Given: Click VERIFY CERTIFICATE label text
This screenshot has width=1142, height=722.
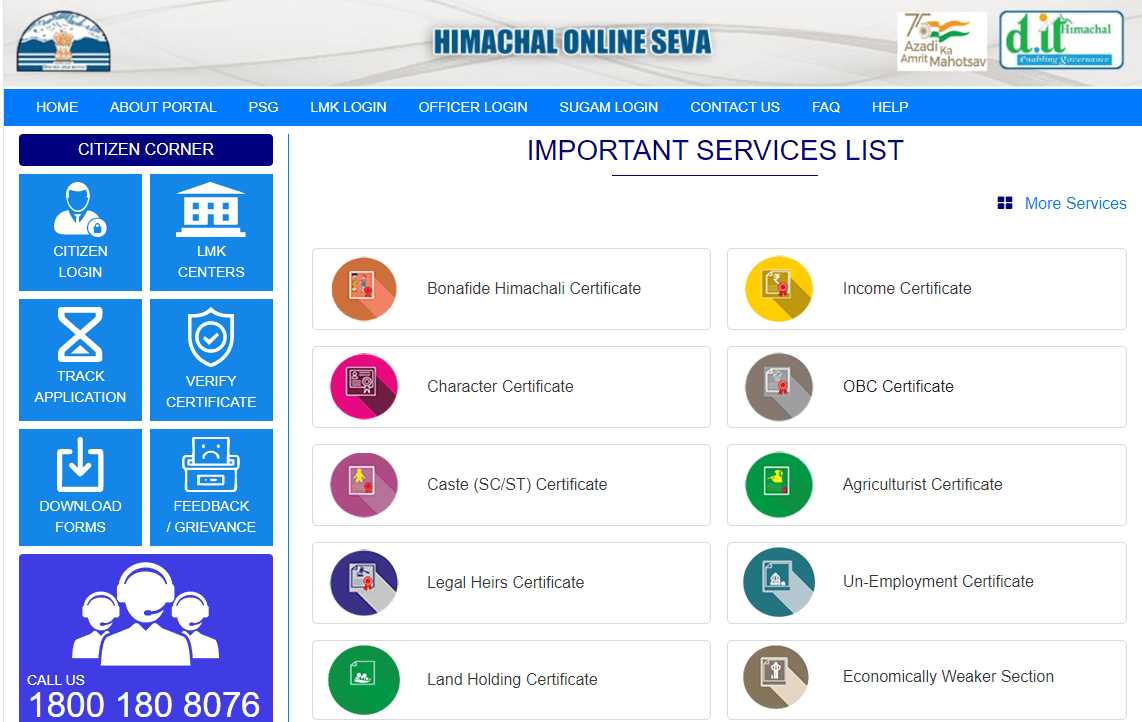Looking at the screenshot, I should tap(211, 391).
